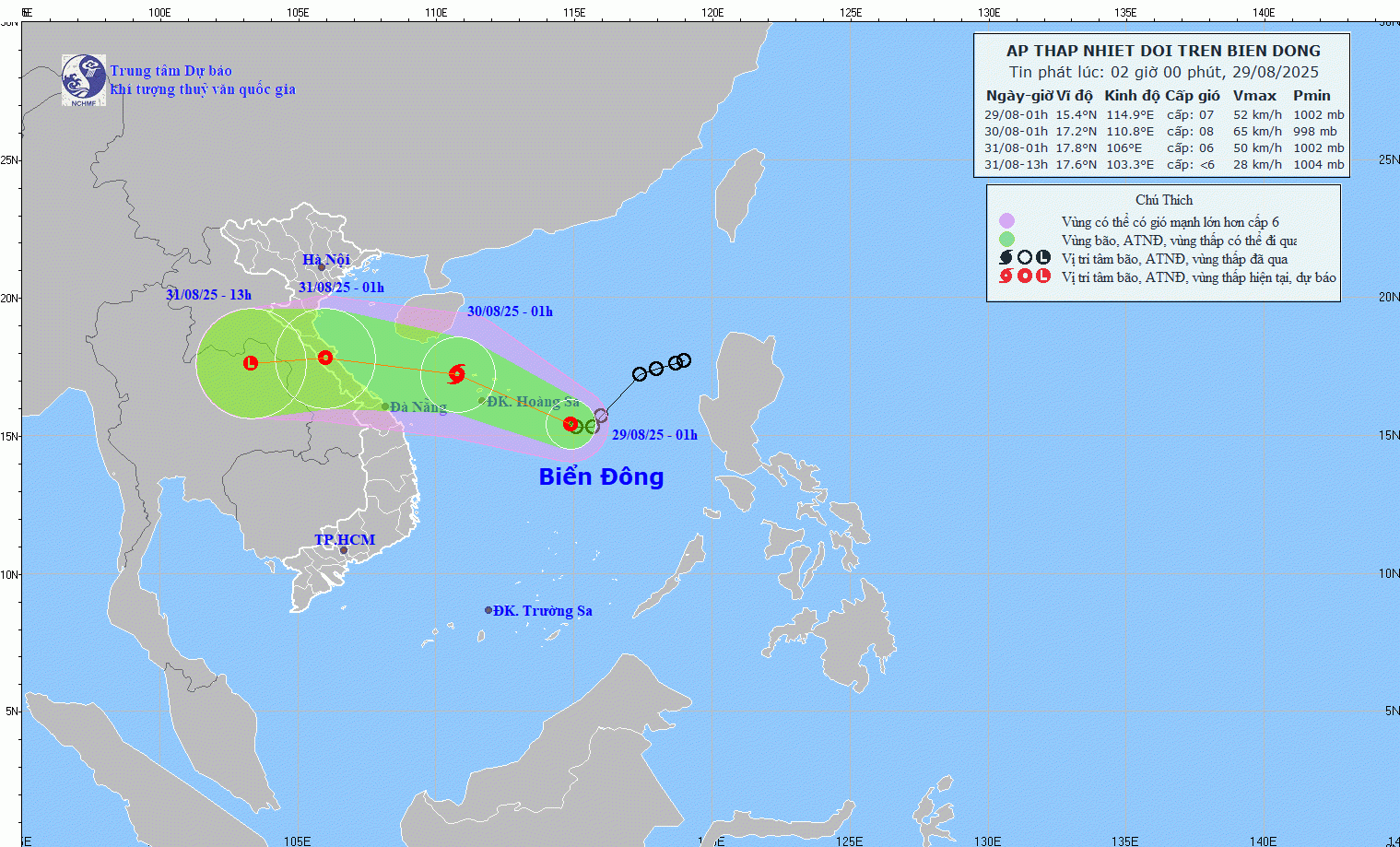Click the 'Pmin' column header

1312,96
